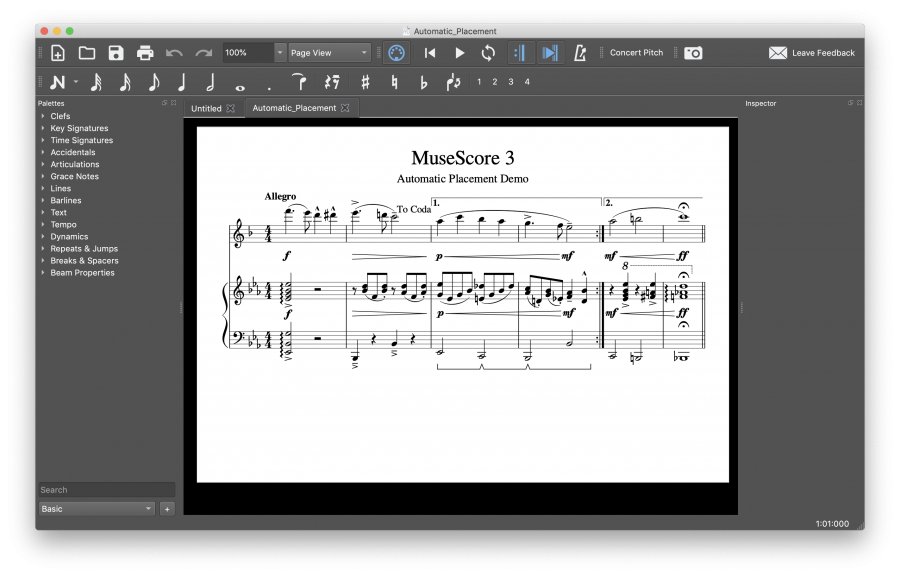Create a new score with the New icon
Image resolution: width=900 pixels, height=577 pixels.
coord(58,53)
